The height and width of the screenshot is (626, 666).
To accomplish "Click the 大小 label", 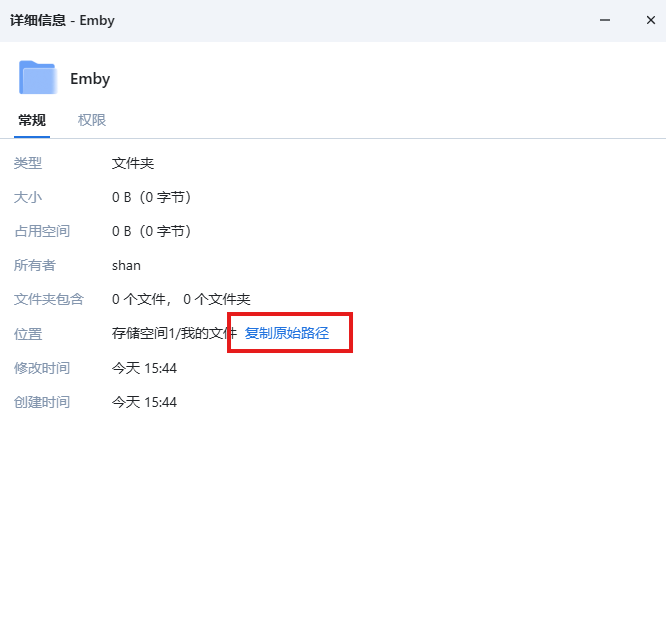I will [x=28, y=197].
